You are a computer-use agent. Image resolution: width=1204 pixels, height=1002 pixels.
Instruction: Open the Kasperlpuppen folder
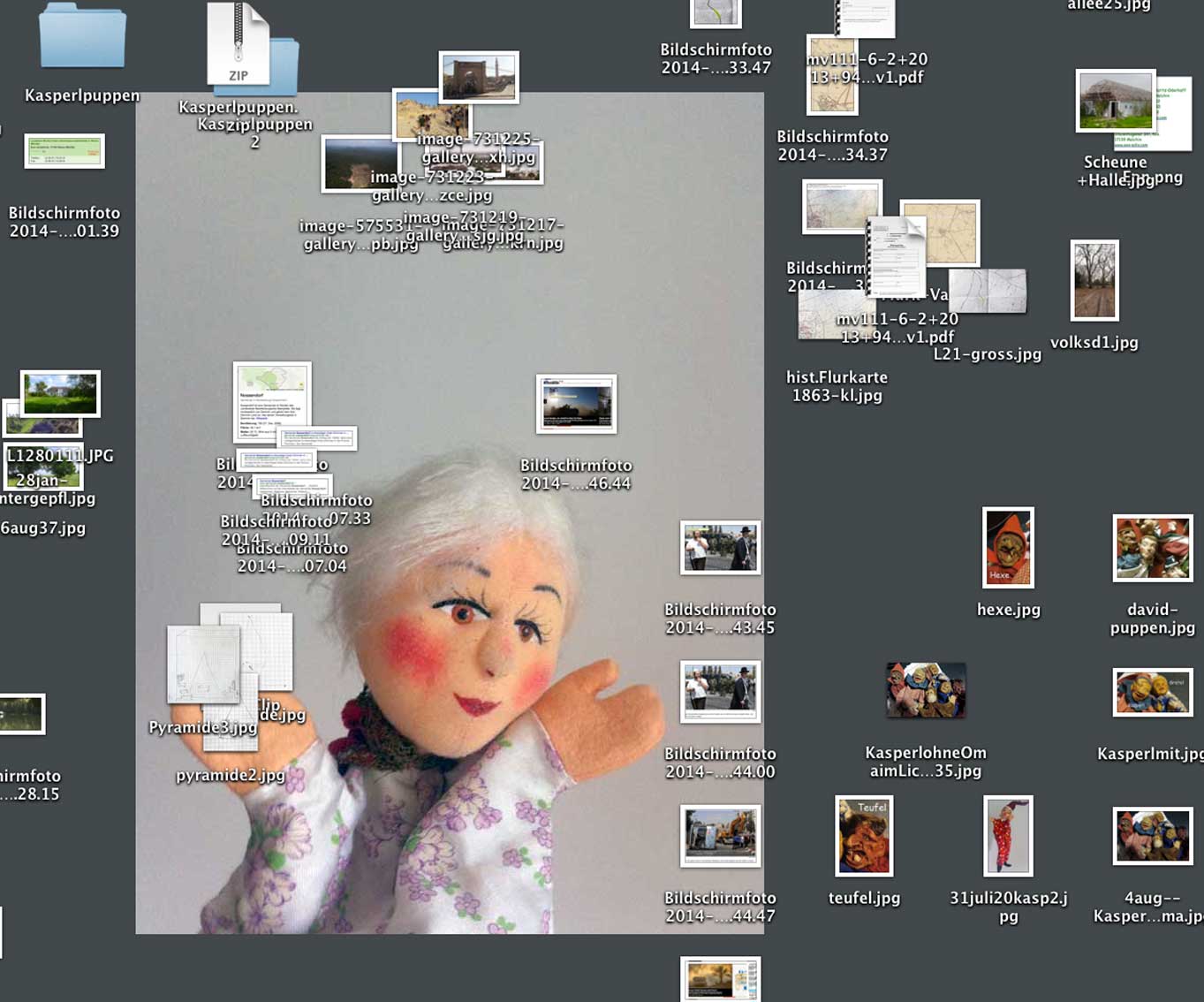[x=82, y=37]
